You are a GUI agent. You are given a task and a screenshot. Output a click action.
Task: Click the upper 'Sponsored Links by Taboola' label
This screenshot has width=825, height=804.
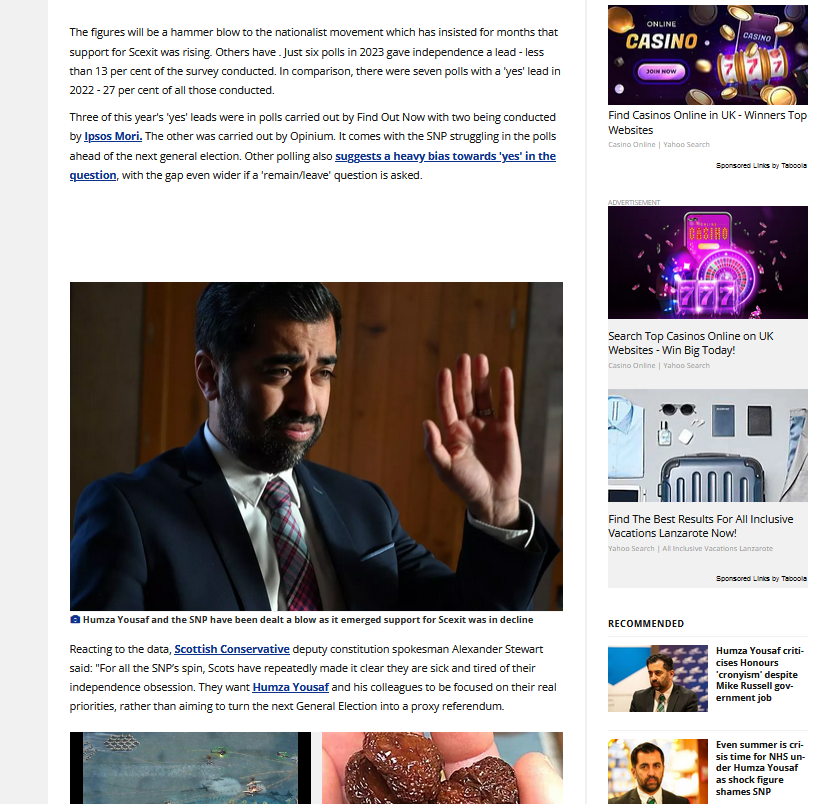pos(761,165)
